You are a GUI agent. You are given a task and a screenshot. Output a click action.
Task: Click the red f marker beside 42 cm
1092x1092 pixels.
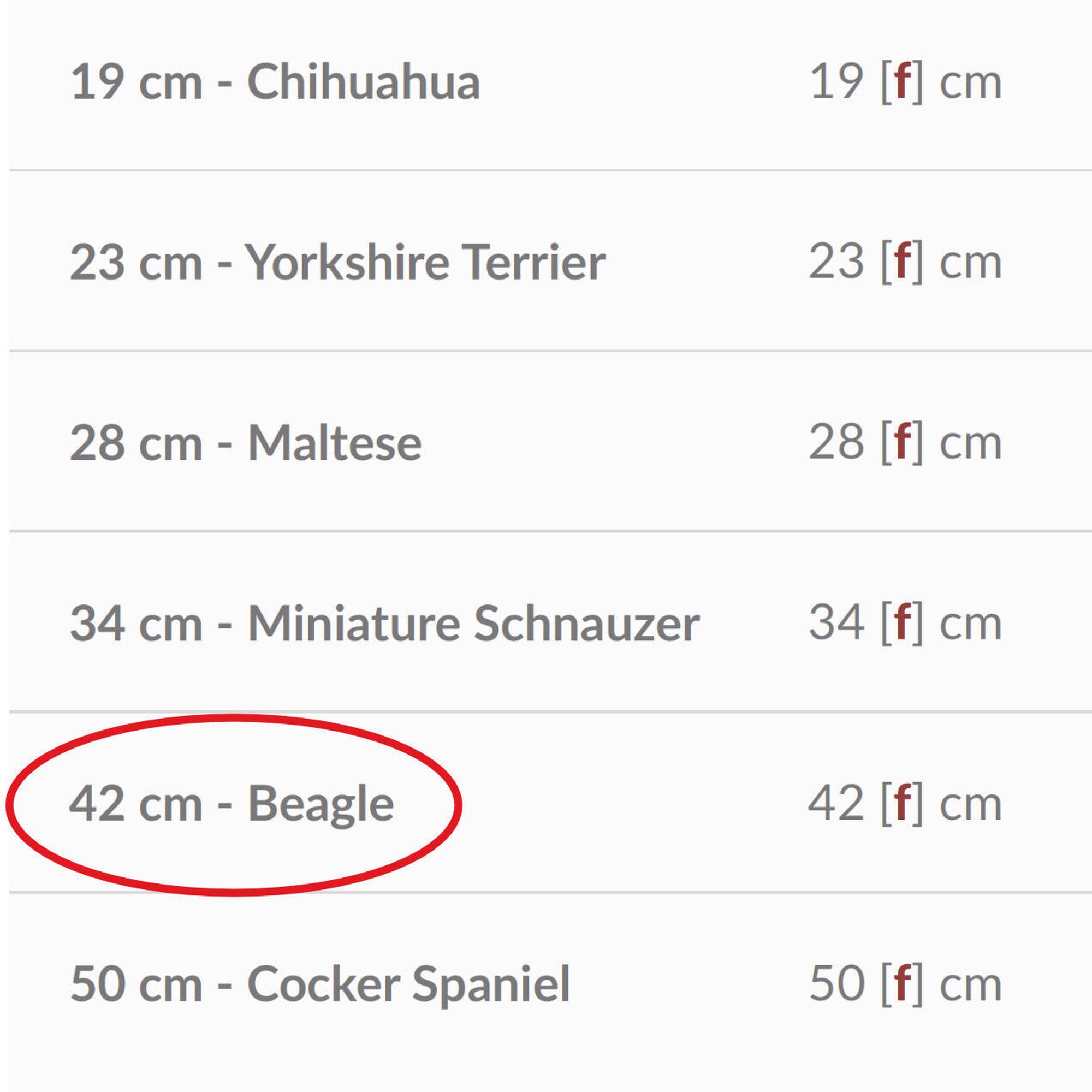coord(903,804)
